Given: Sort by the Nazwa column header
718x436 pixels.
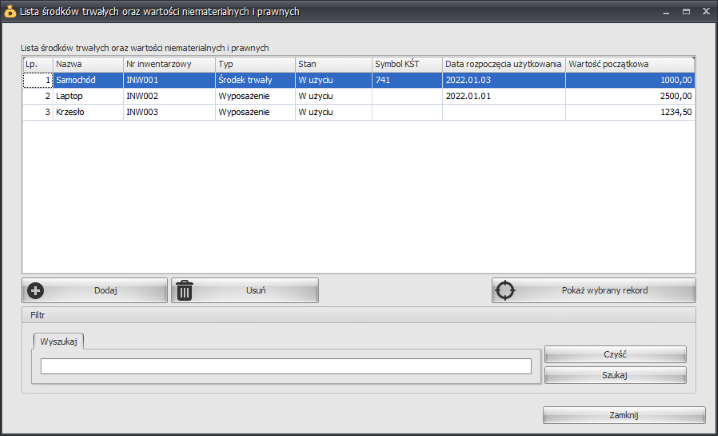Looking at the screenshot, I should 88,64.
